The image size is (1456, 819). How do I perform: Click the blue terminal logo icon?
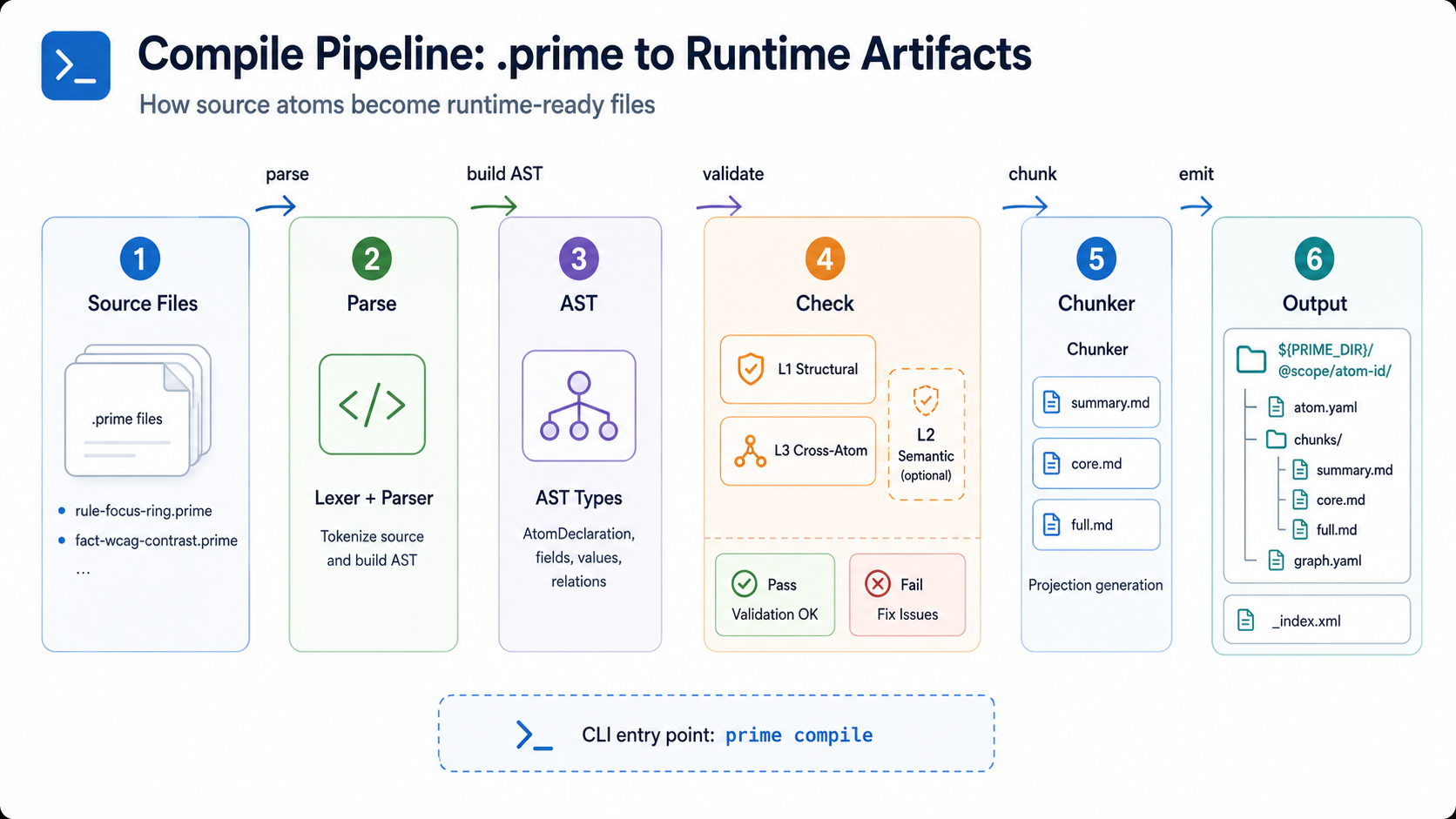click(76, 66)
